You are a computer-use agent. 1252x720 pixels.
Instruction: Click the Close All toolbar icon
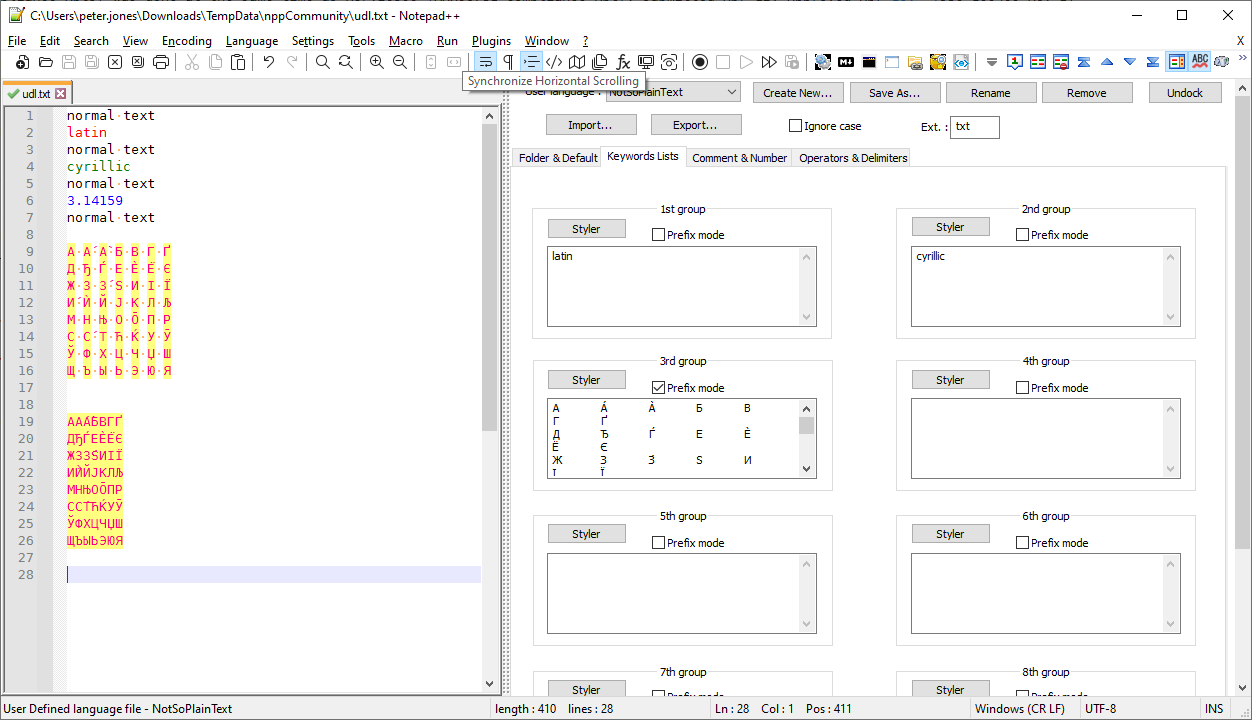coord(138,62)
